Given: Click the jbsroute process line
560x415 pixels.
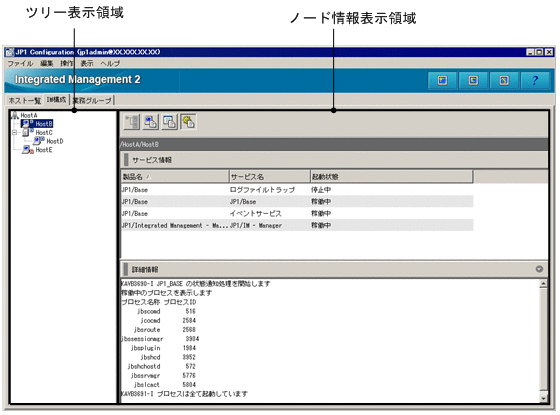Looking at the screenshot, I should coord(165,329).
